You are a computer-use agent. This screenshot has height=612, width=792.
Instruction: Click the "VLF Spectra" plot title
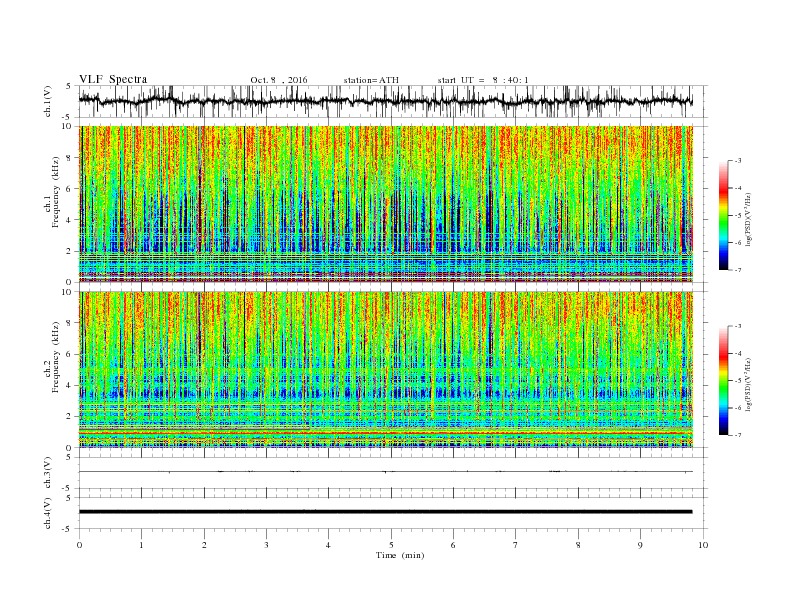[x=113, y=79]
